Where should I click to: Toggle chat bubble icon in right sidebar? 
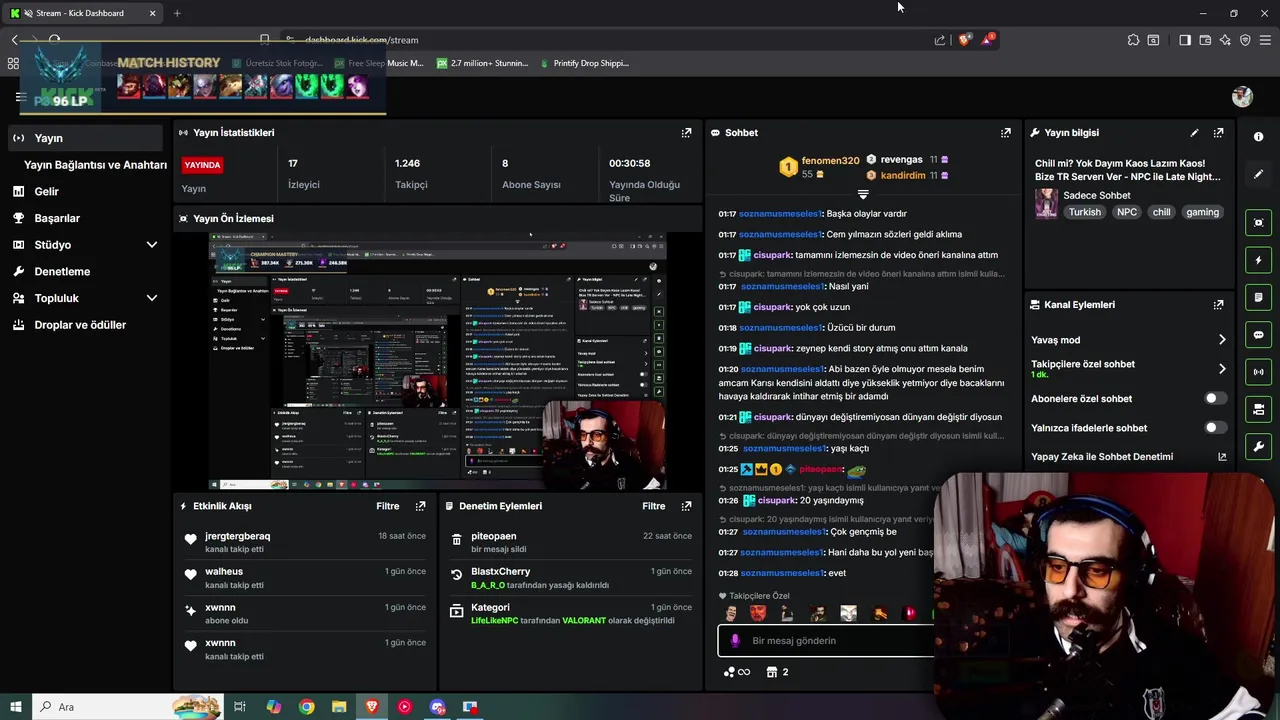1258,335
